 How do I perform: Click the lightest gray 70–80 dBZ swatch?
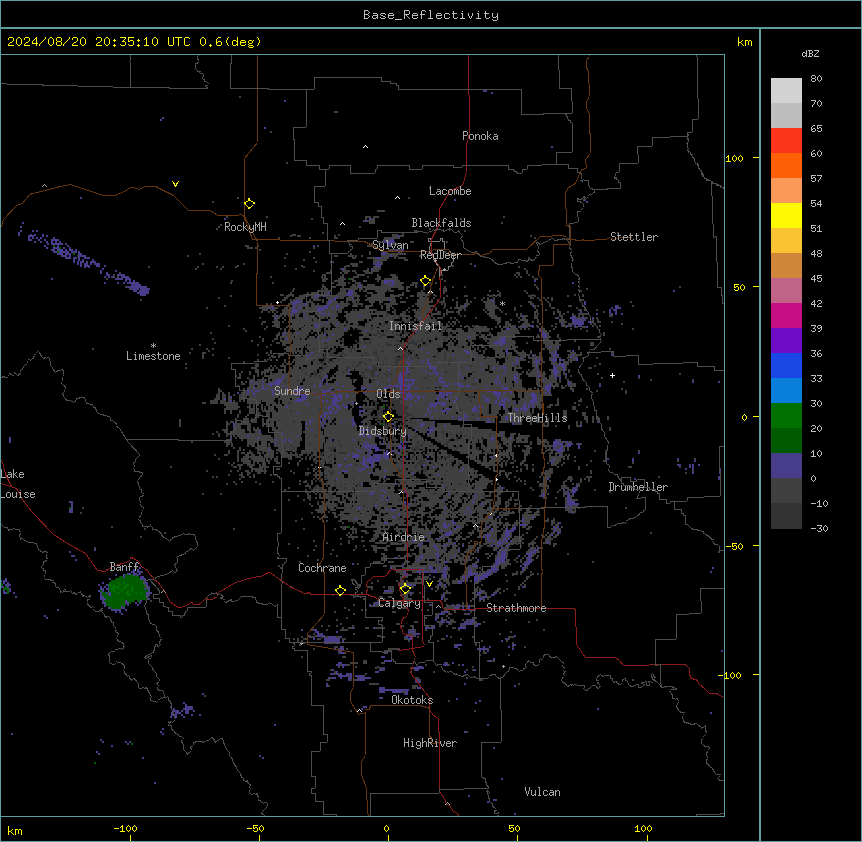click(x=786, y=91)
